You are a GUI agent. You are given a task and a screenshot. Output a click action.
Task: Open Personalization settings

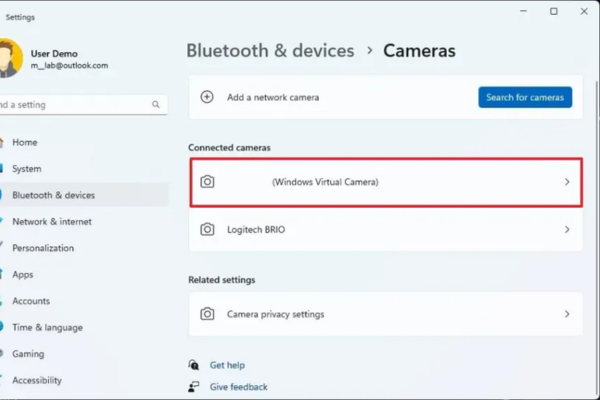(43, 248)
